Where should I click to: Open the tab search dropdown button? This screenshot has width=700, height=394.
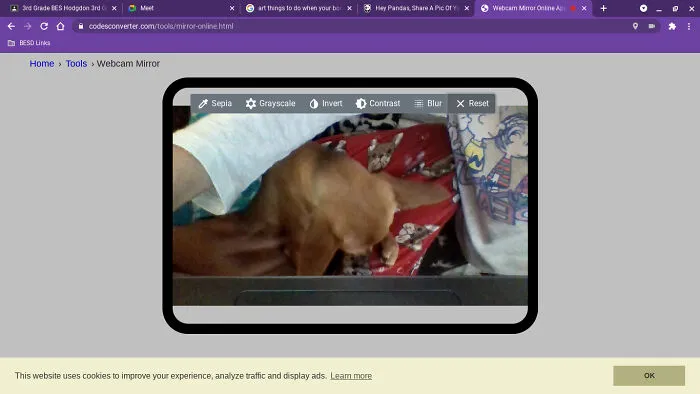[643, 8]
